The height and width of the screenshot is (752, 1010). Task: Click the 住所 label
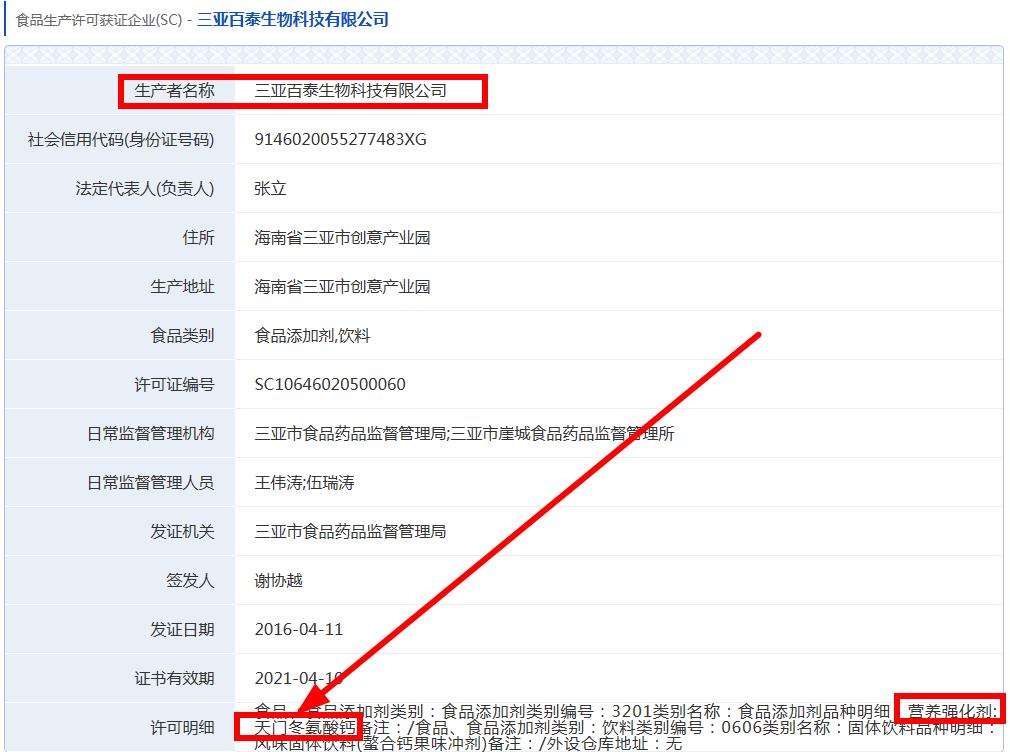tap(198, 238)
